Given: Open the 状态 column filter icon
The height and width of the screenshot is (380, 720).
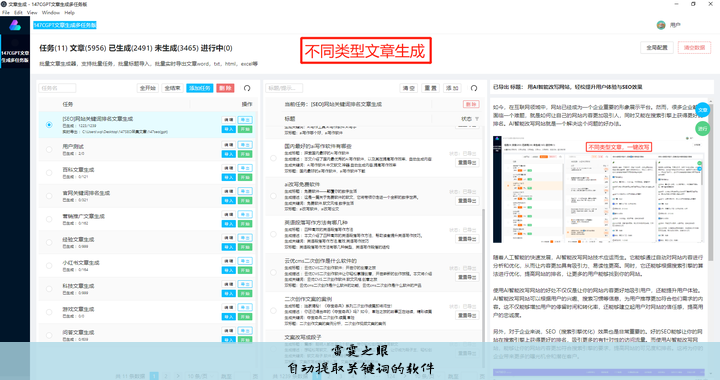Looking at the screenshot, I should pyautogui.click(x=477, y=119).
